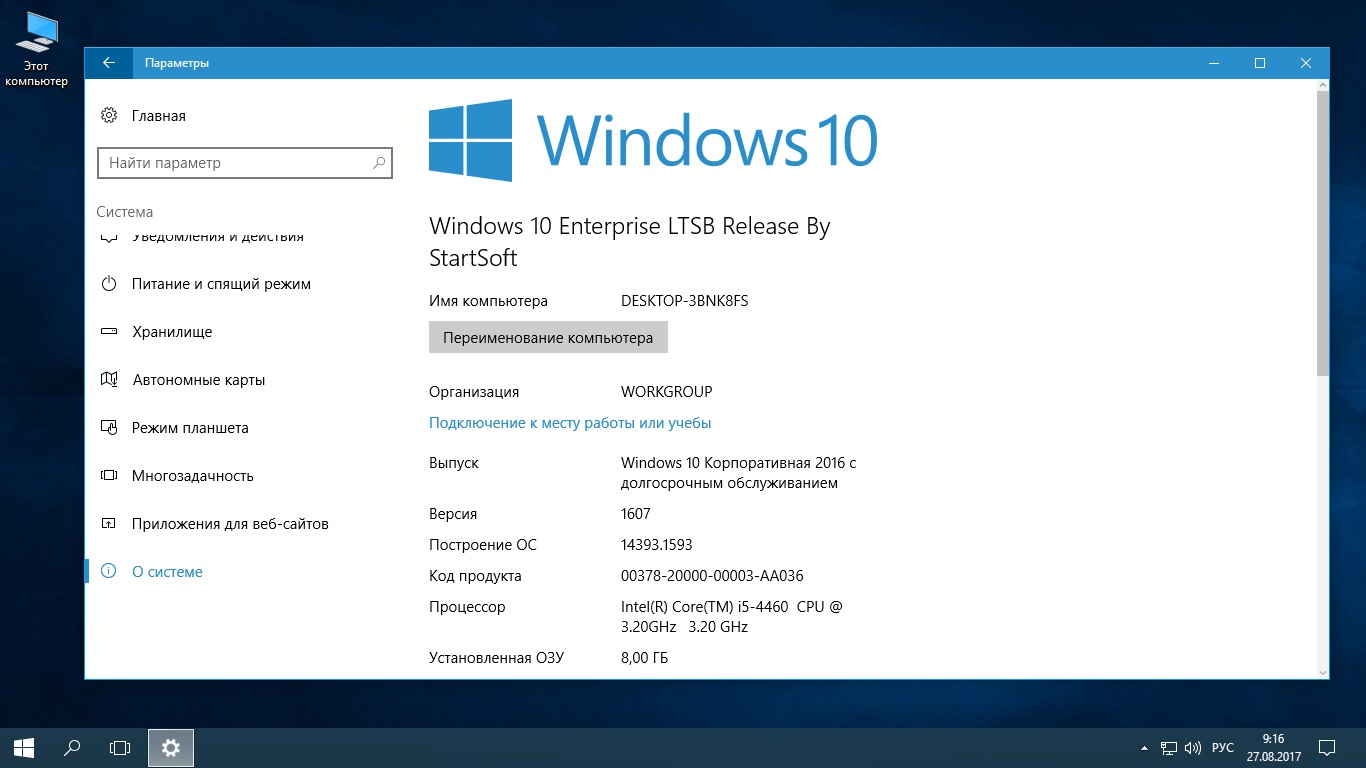This screenshot has width=1366, height=768.
Task: Click the content area vertical scrollbar thumb
Action: coord(1323,236)
